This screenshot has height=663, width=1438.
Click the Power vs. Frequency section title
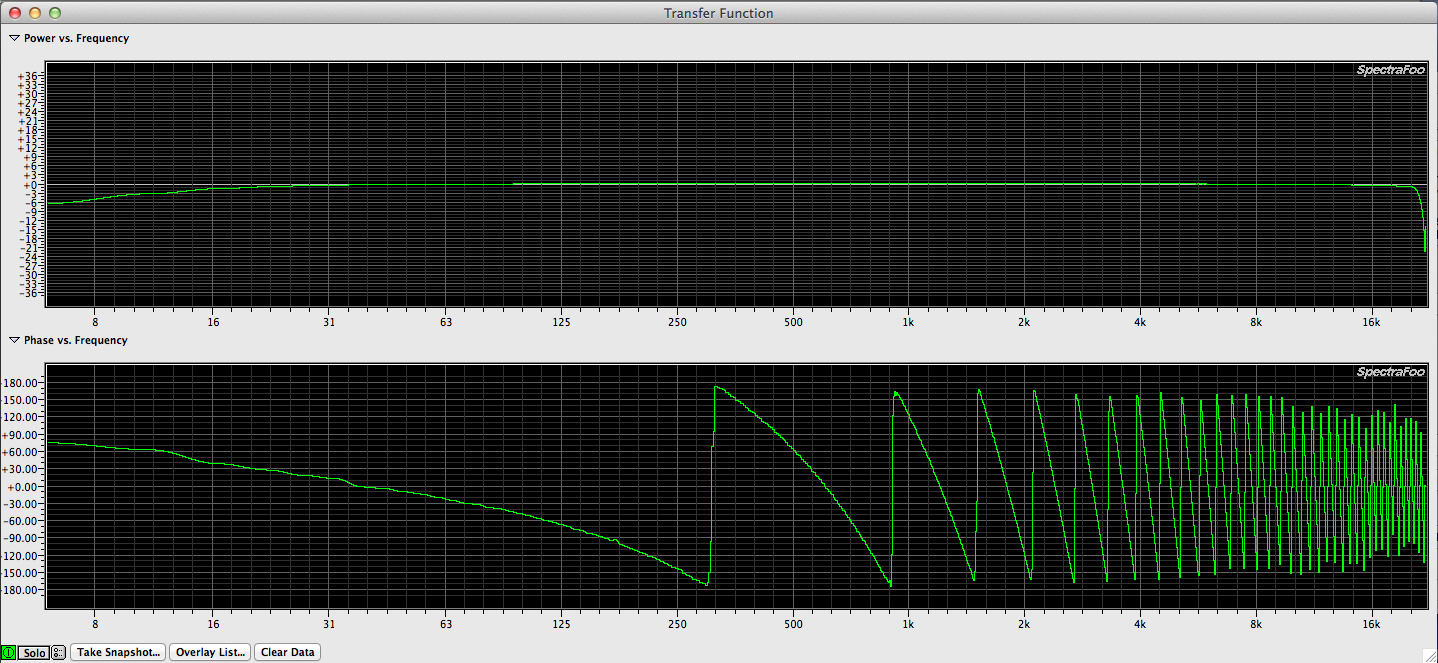76,38
